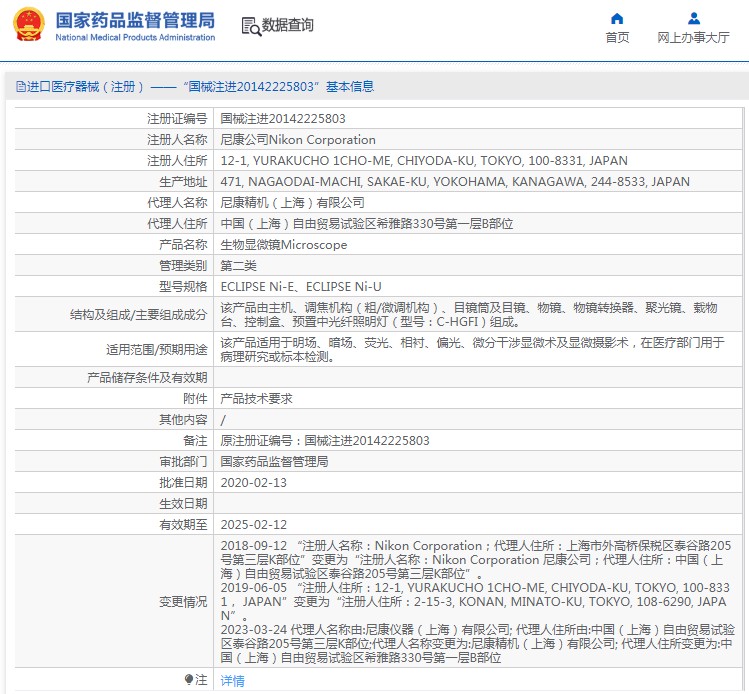Click the 网上办事大厅 person icon

694,18
